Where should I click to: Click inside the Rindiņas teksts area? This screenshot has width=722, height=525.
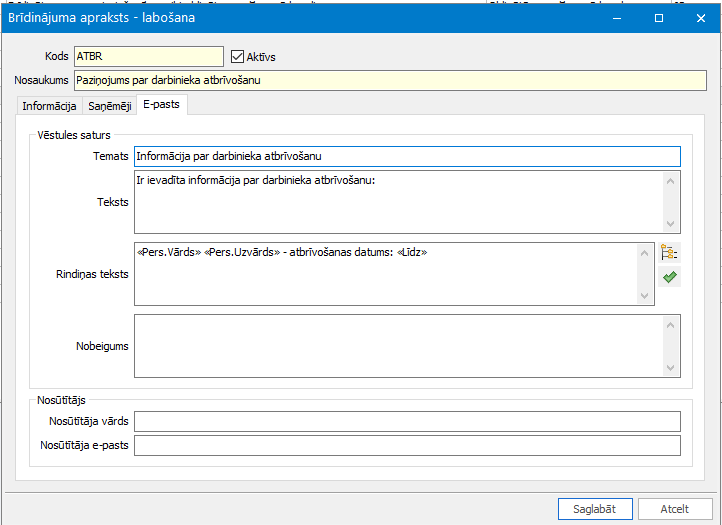click(x=387, y=273)
